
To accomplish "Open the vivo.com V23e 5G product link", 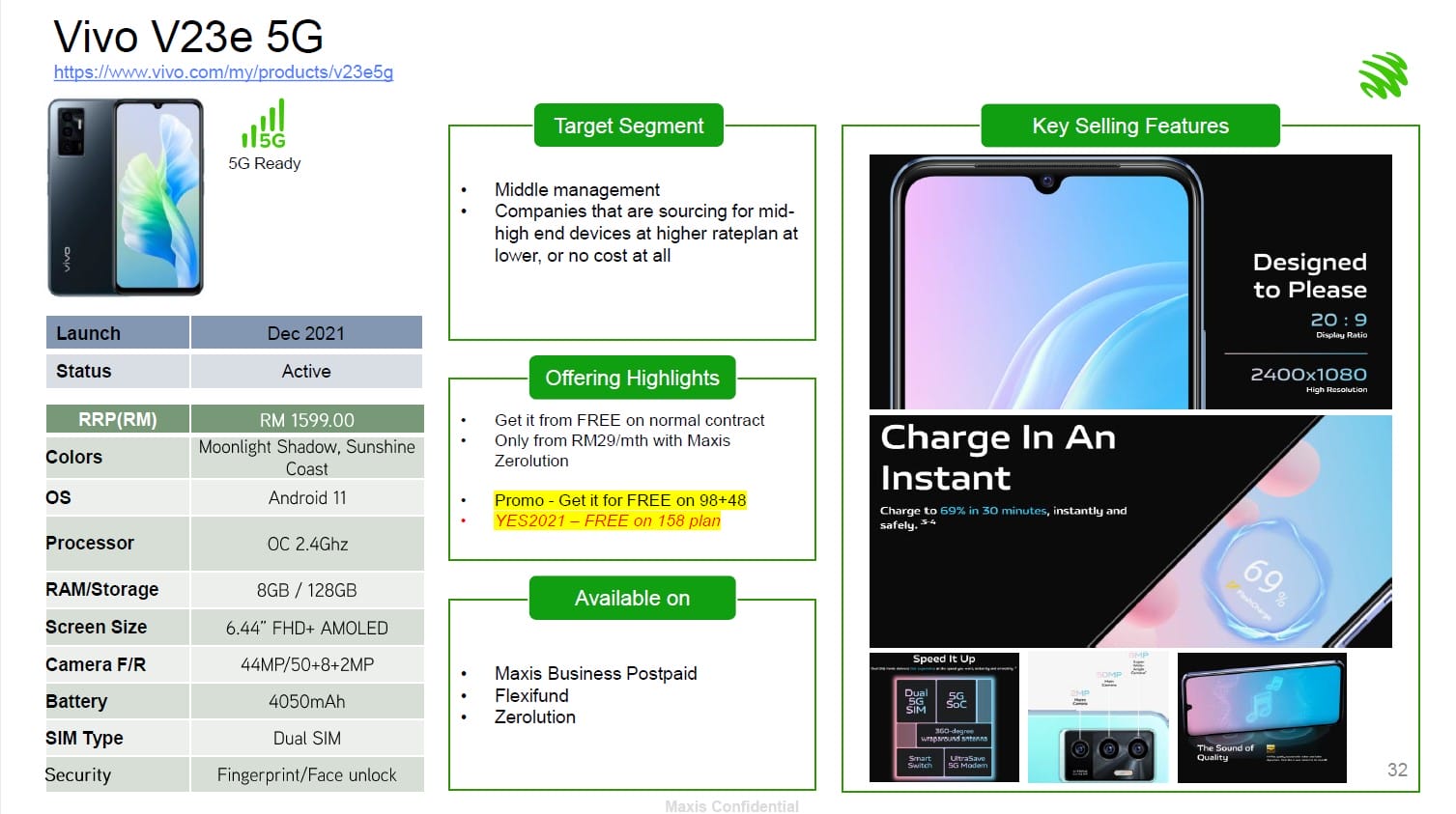I will pos(223,72).
